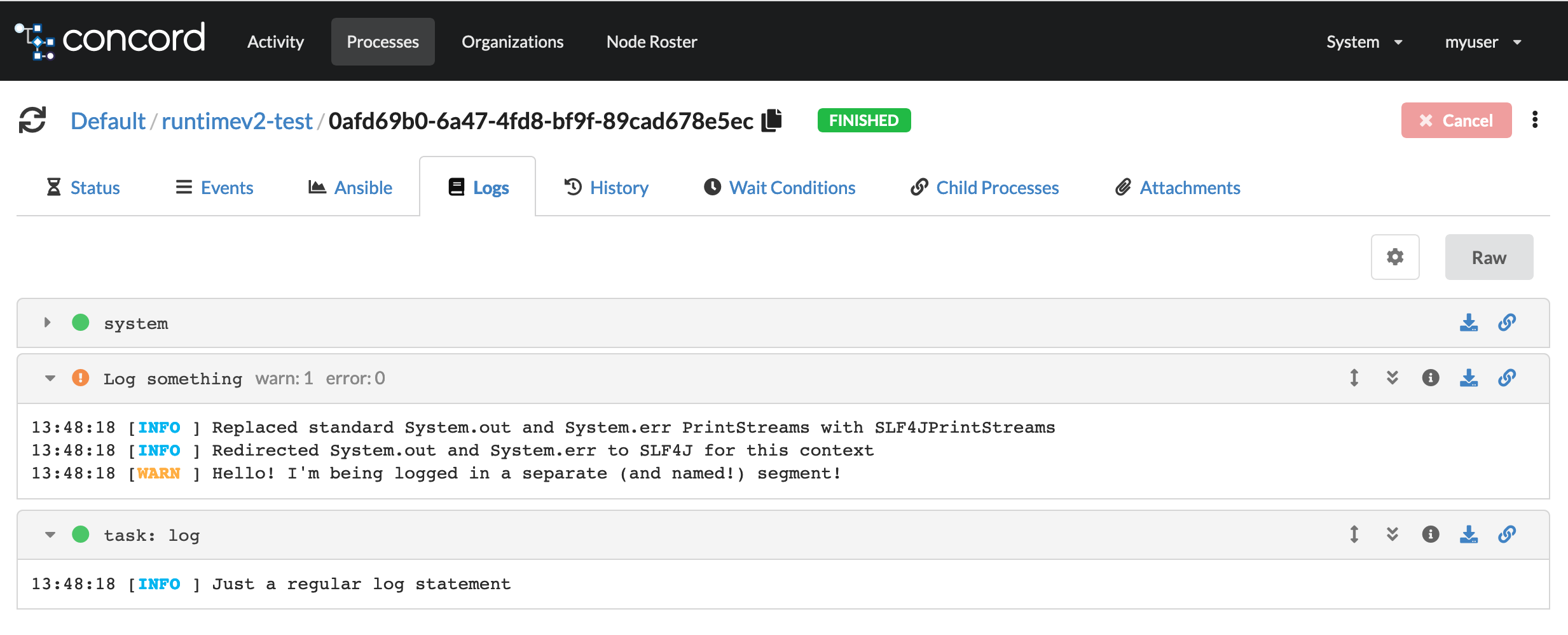
Task: Collapse the Log something segment
Action: tap(50, 379)
